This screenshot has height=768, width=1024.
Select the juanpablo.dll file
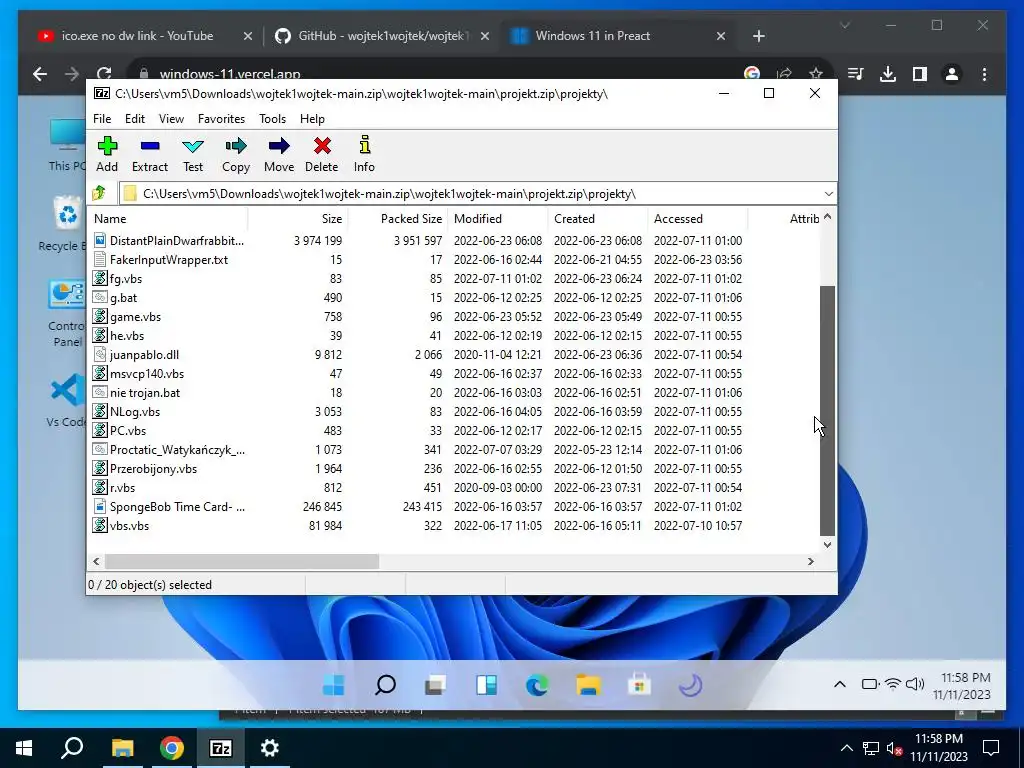[x=453, y=355]
